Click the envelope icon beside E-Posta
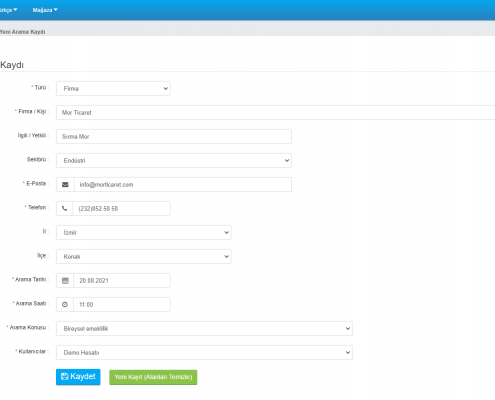Image resolution: width=495 pixels, height=400 pixels. (65, 185)
